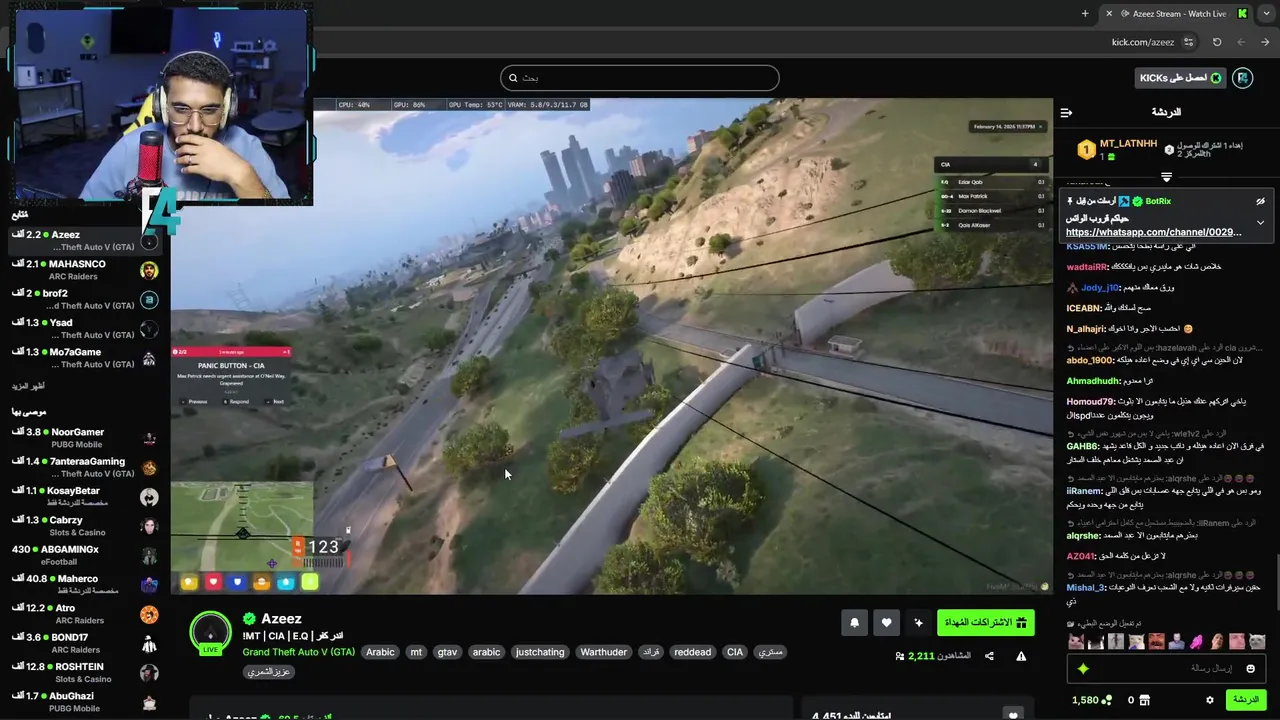This screenshot has height=720, width=1280.
Task: Open BotRix profile in the pinned message
Action: click(1158, 201)
